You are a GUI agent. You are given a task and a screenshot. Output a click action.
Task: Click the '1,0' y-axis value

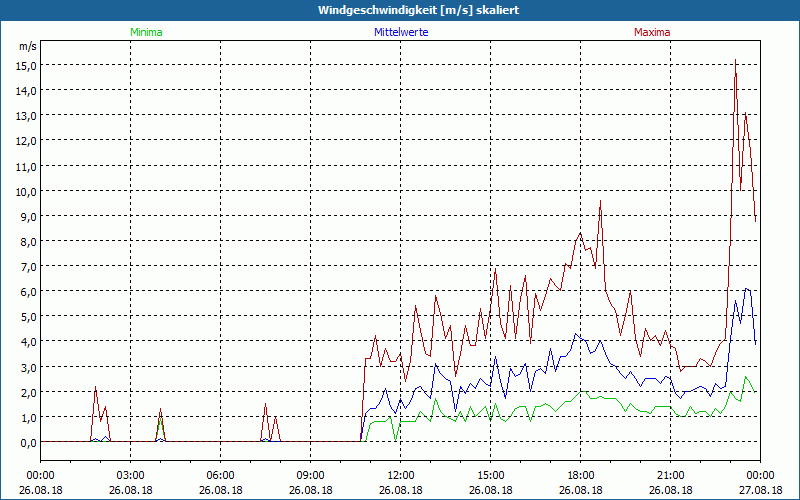point(28,418)
